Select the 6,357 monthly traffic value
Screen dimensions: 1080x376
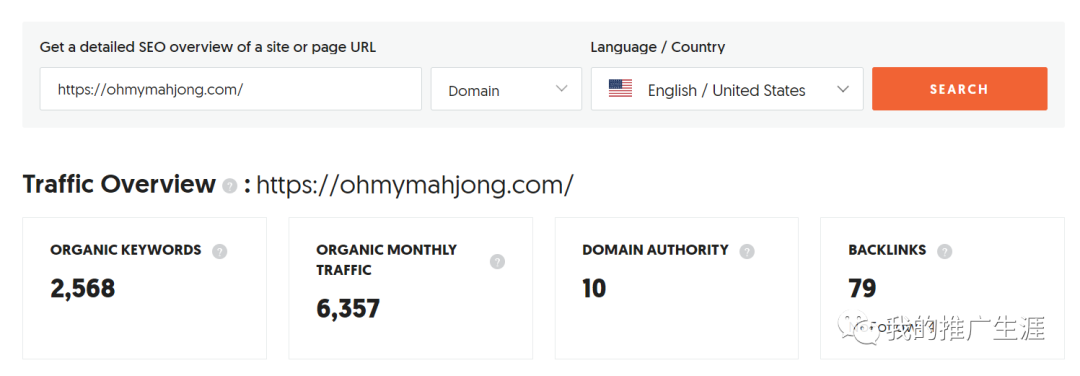point(348,309)
